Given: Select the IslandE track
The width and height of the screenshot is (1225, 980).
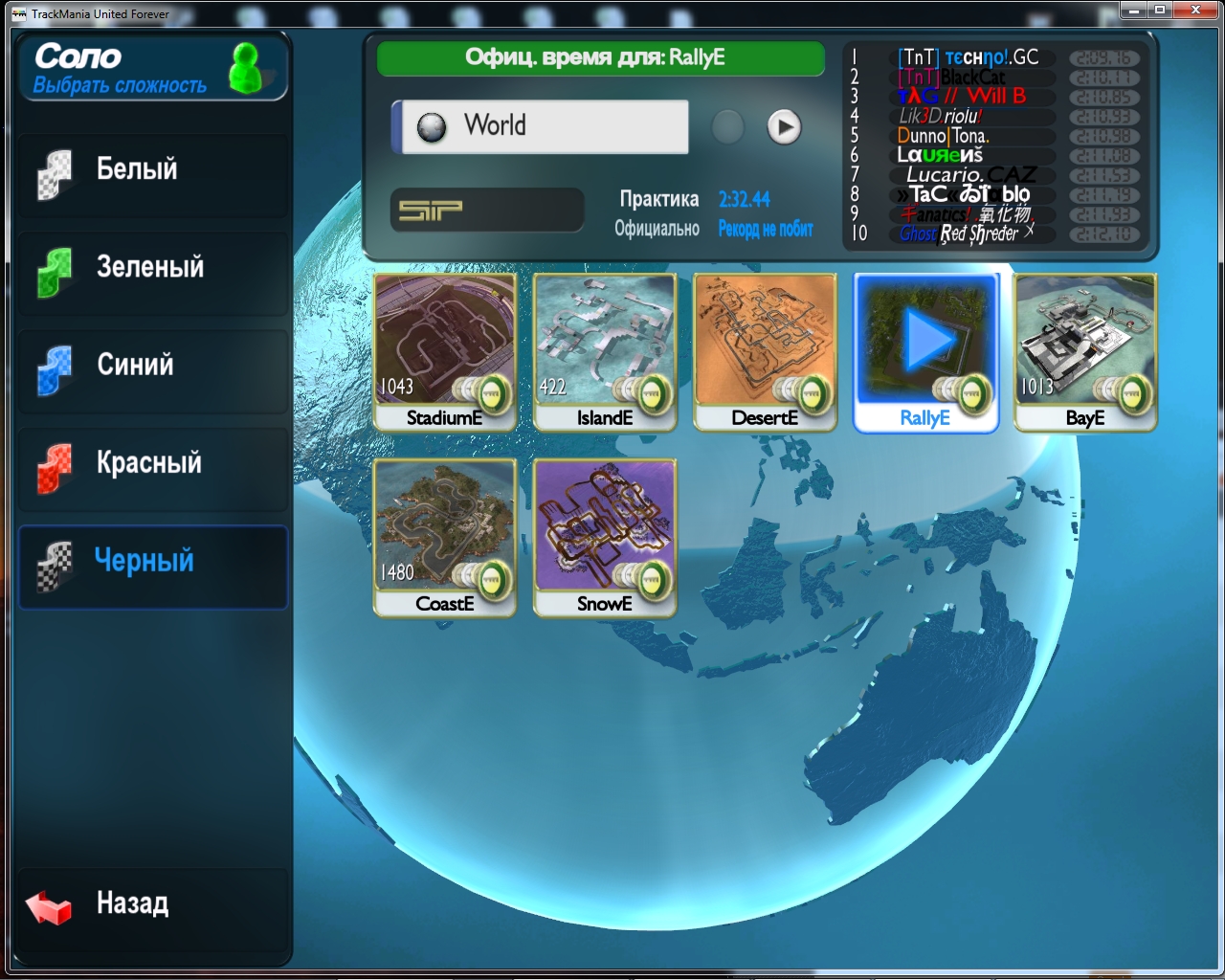Looking at the screenshot, I should click(604, 350).
